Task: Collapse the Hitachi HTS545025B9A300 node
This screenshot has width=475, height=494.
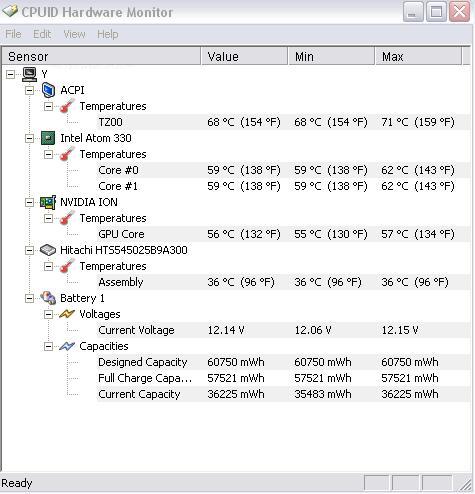Action: click(x=29, y=250)
